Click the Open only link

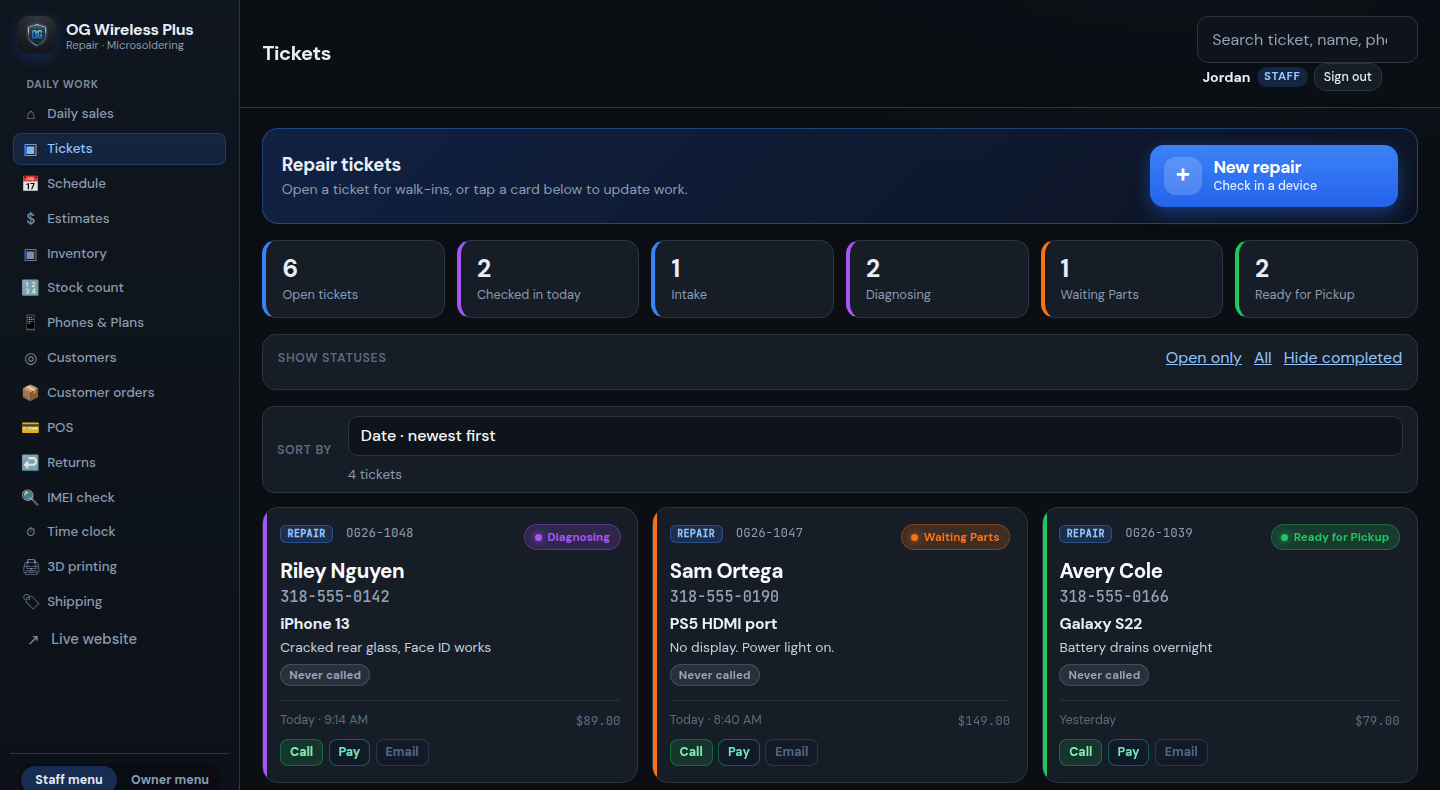tap(1203, 358)
